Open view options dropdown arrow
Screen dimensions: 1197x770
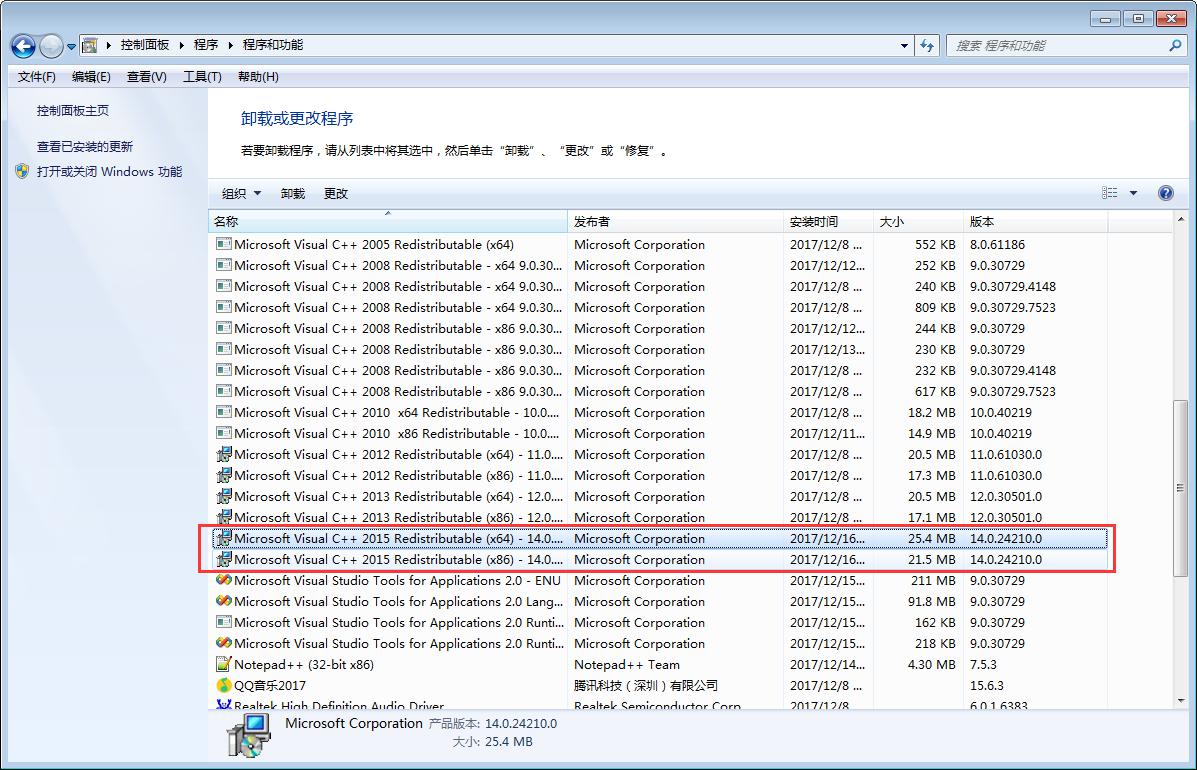[1134, 193]
